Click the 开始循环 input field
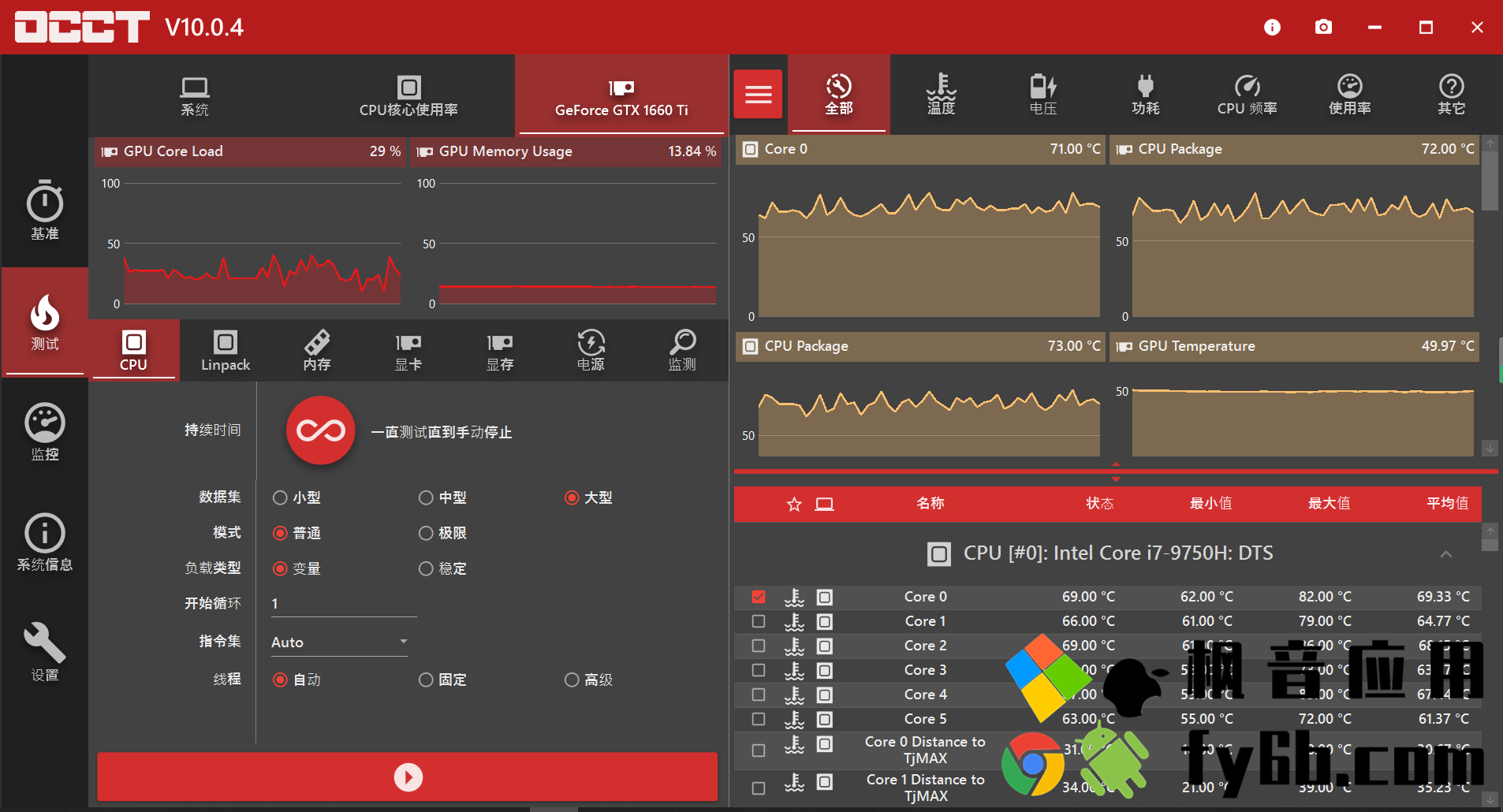 click(x=343, y=604)
